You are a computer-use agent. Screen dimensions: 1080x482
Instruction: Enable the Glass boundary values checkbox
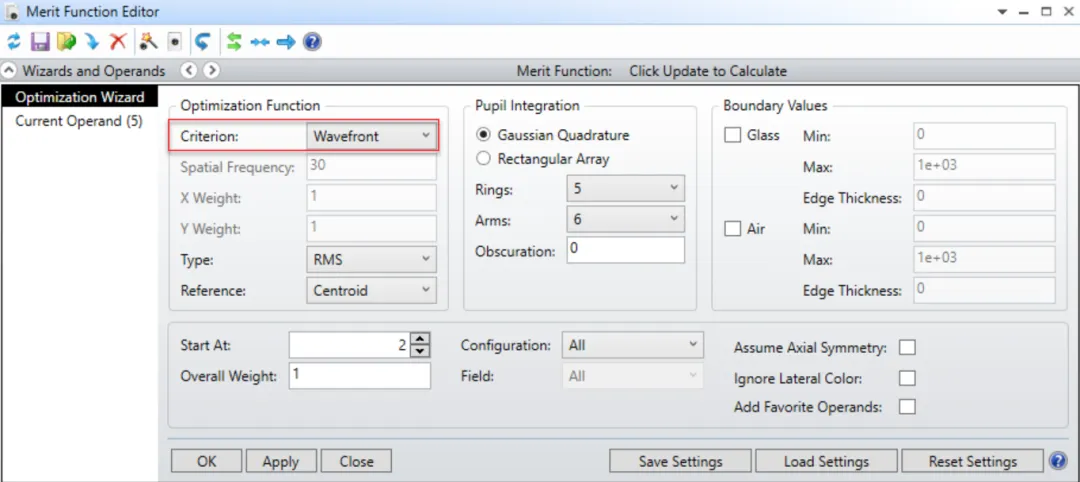click(x=732, y=136)
